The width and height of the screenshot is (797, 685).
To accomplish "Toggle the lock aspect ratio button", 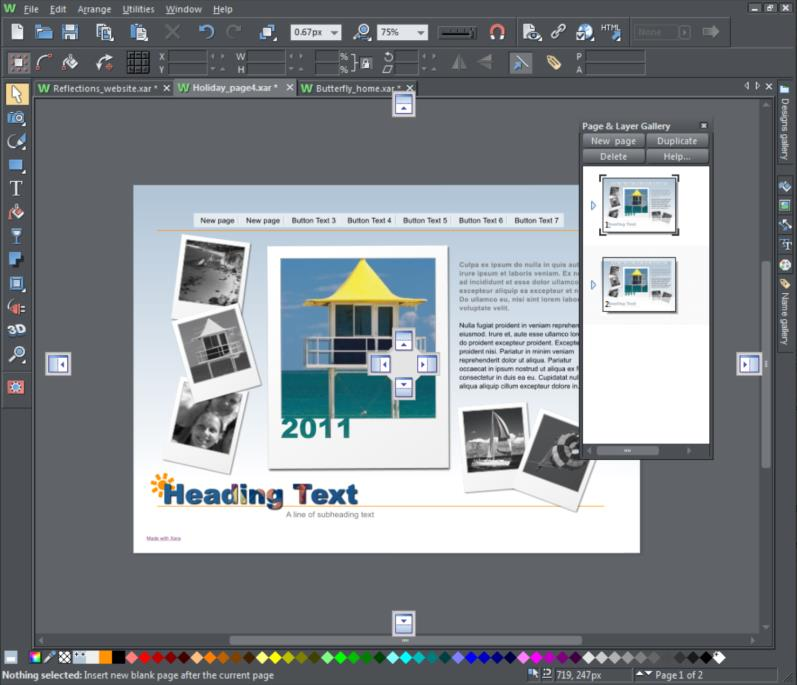I will (x=366, y=64).
